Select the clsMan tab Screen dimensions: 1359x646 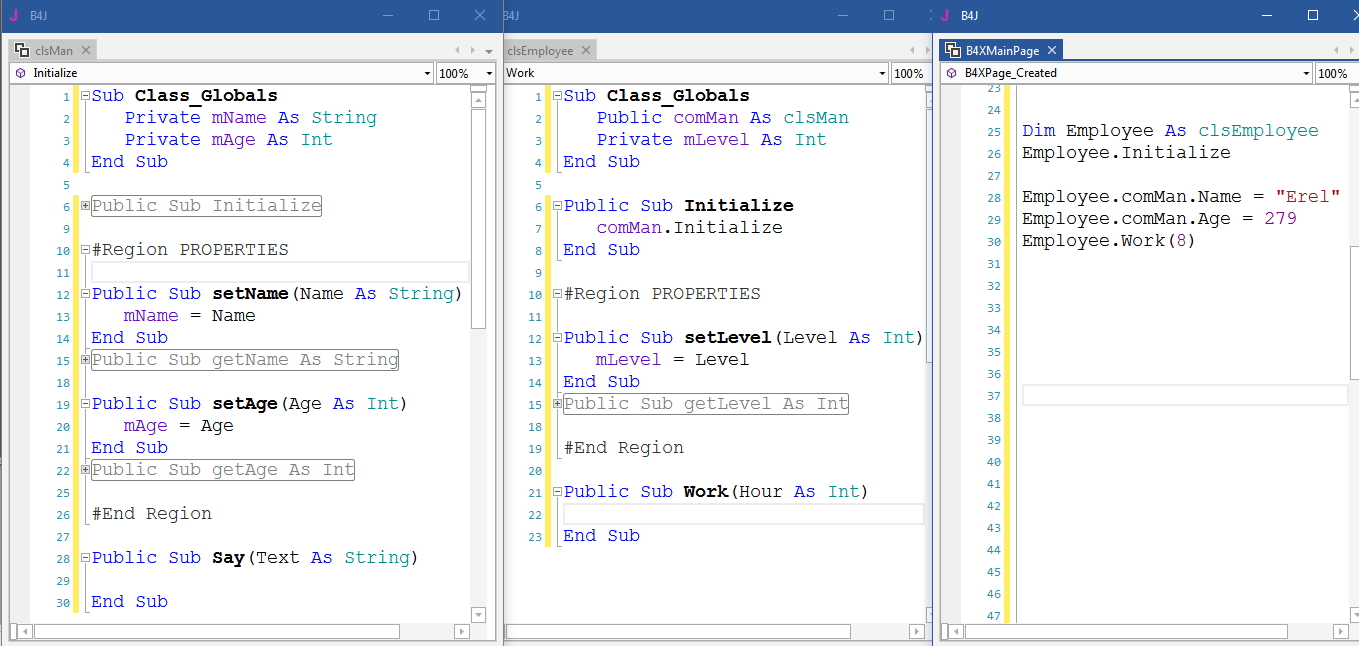point(53,50)
